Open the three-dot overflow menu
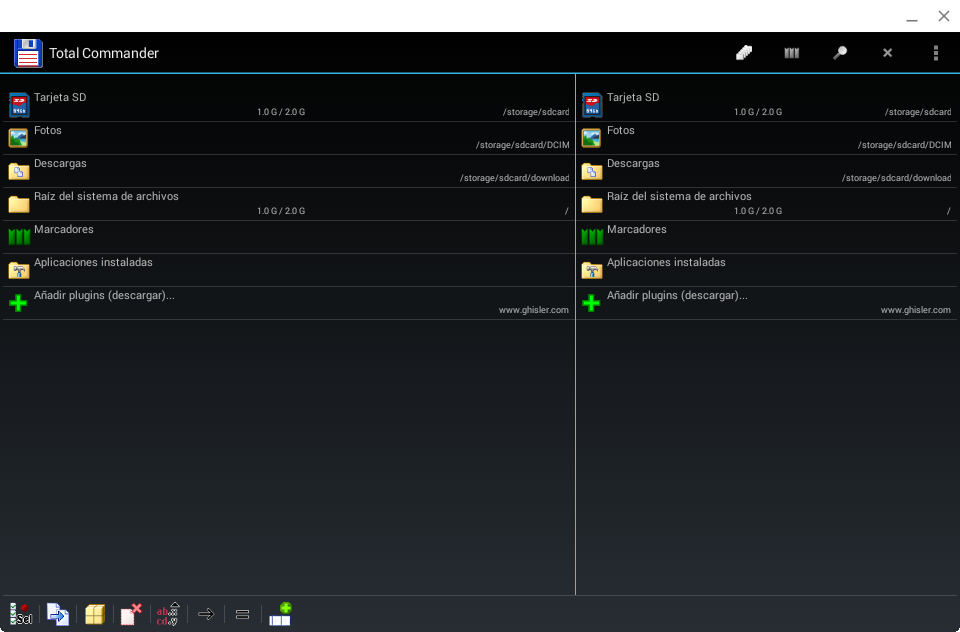The width and height of the screenshot is (960, 632). pos(936,53)
